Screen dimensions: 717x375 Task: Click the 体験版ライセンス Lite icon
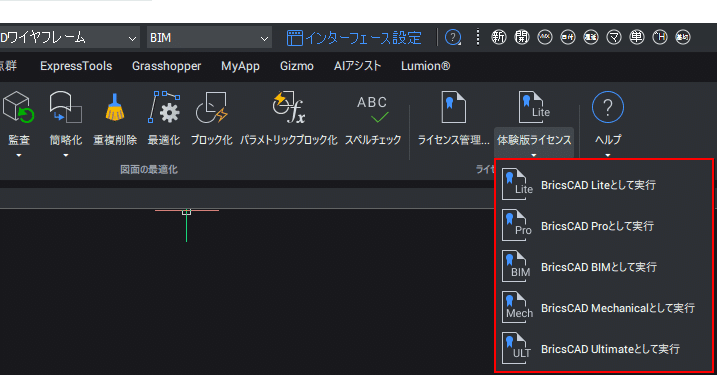pos(534,107)
